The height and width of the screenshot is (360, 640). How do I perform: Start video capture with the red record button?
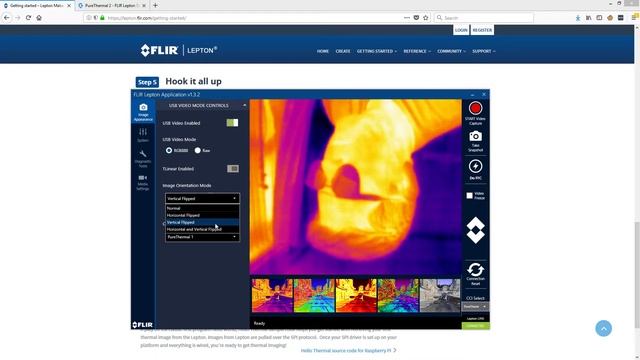pos(475,108)
